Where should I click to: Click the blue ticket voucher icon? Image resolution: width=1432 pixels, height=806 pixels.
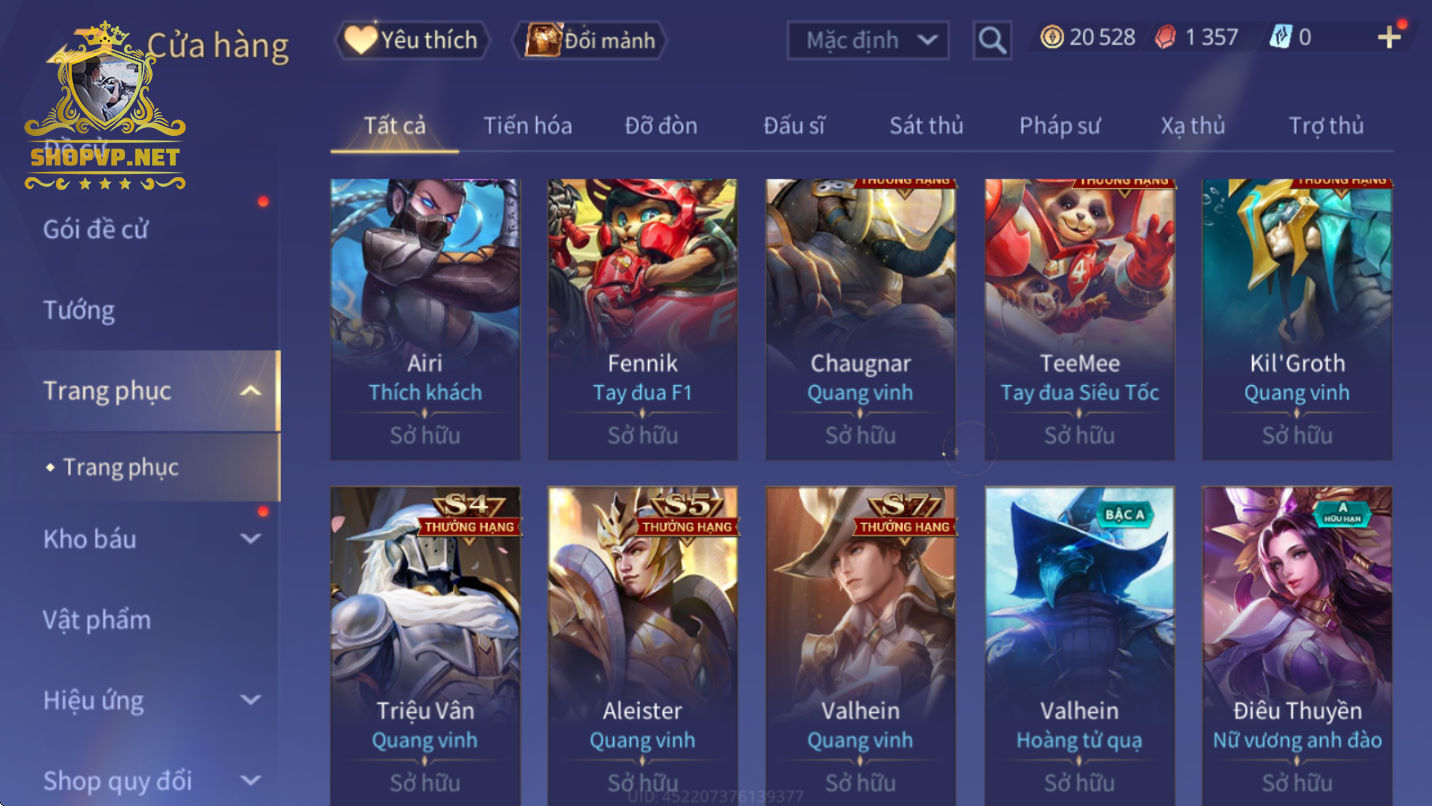(1281, 37)
